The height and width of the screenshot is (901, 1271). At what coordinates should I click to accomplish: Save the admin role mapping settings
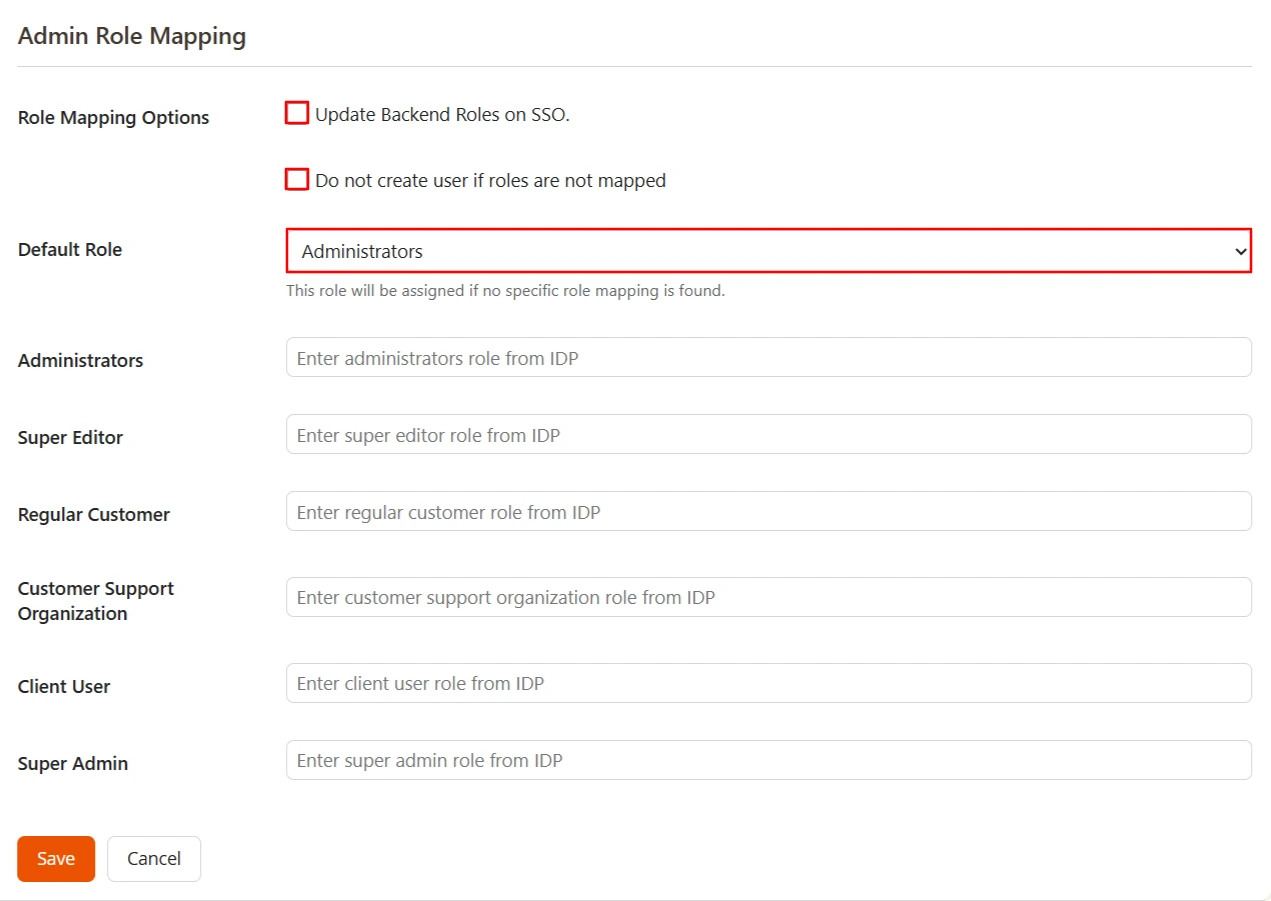coord(55,858)
